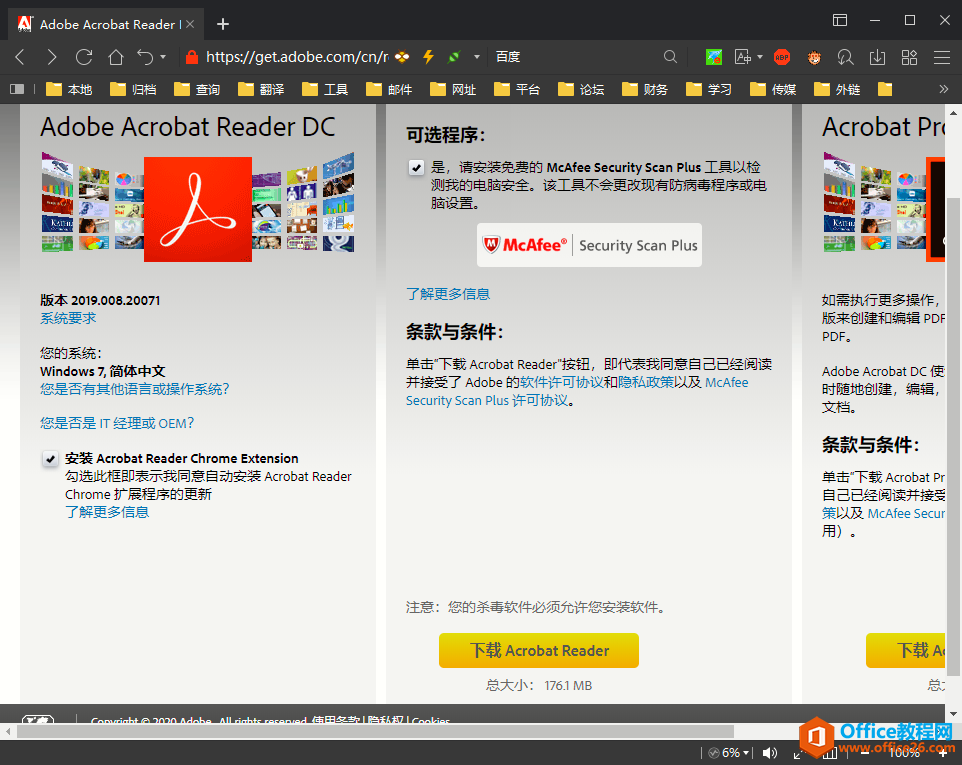Open the 6% accelerator dropdown in status bar
The width and height of the screenshot is (962, 765).
[x=730, y=753]
